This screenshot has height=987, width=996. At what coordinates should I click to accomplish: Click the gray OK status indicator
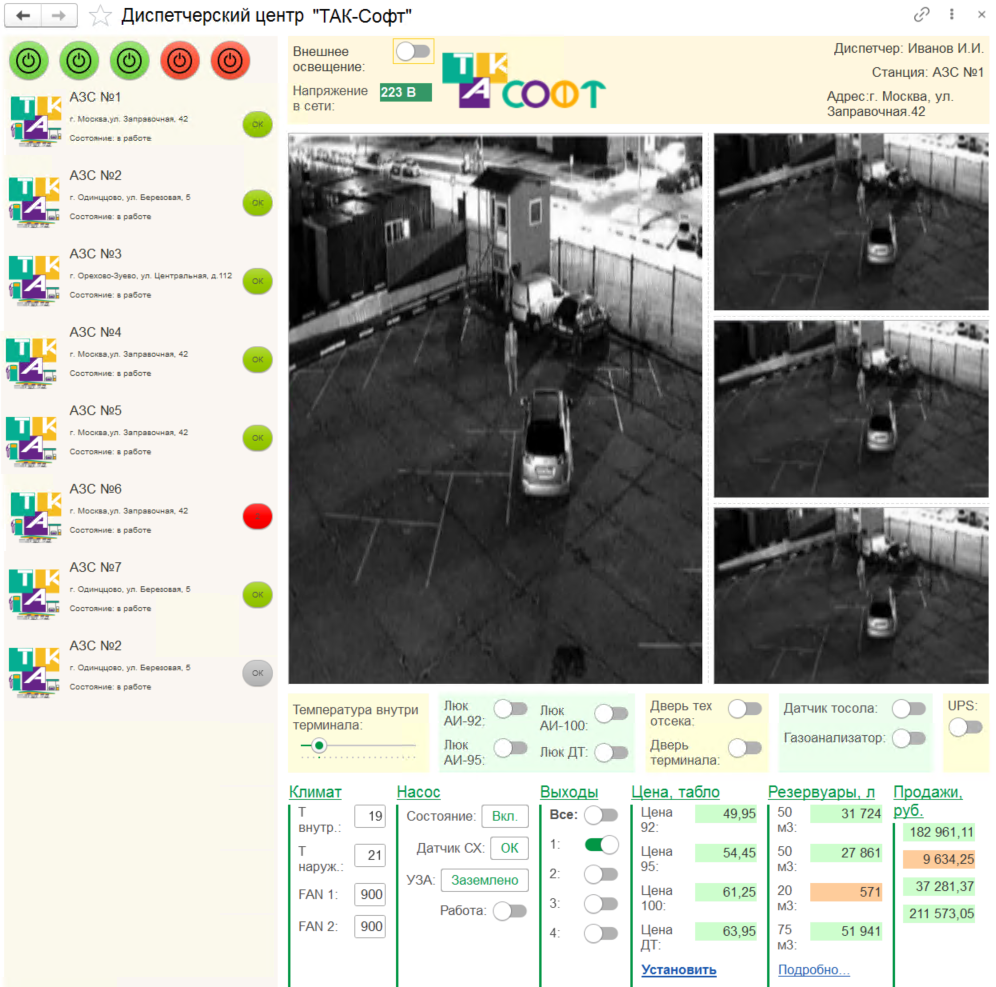[x=257, y=673]
